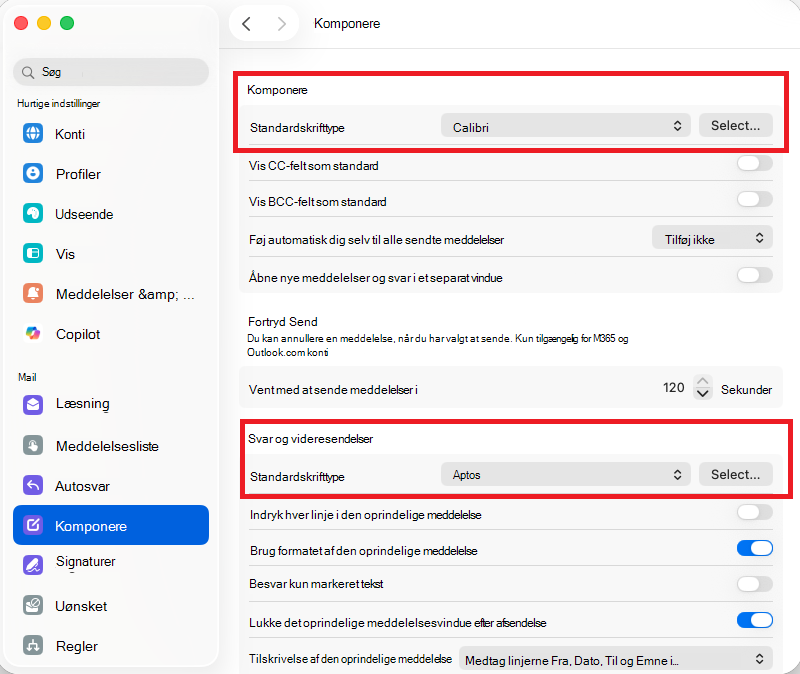This screenshot has width=800, height=674.
Task: Click the Meddelelsesliste icon
Action: tap(33, 445)
